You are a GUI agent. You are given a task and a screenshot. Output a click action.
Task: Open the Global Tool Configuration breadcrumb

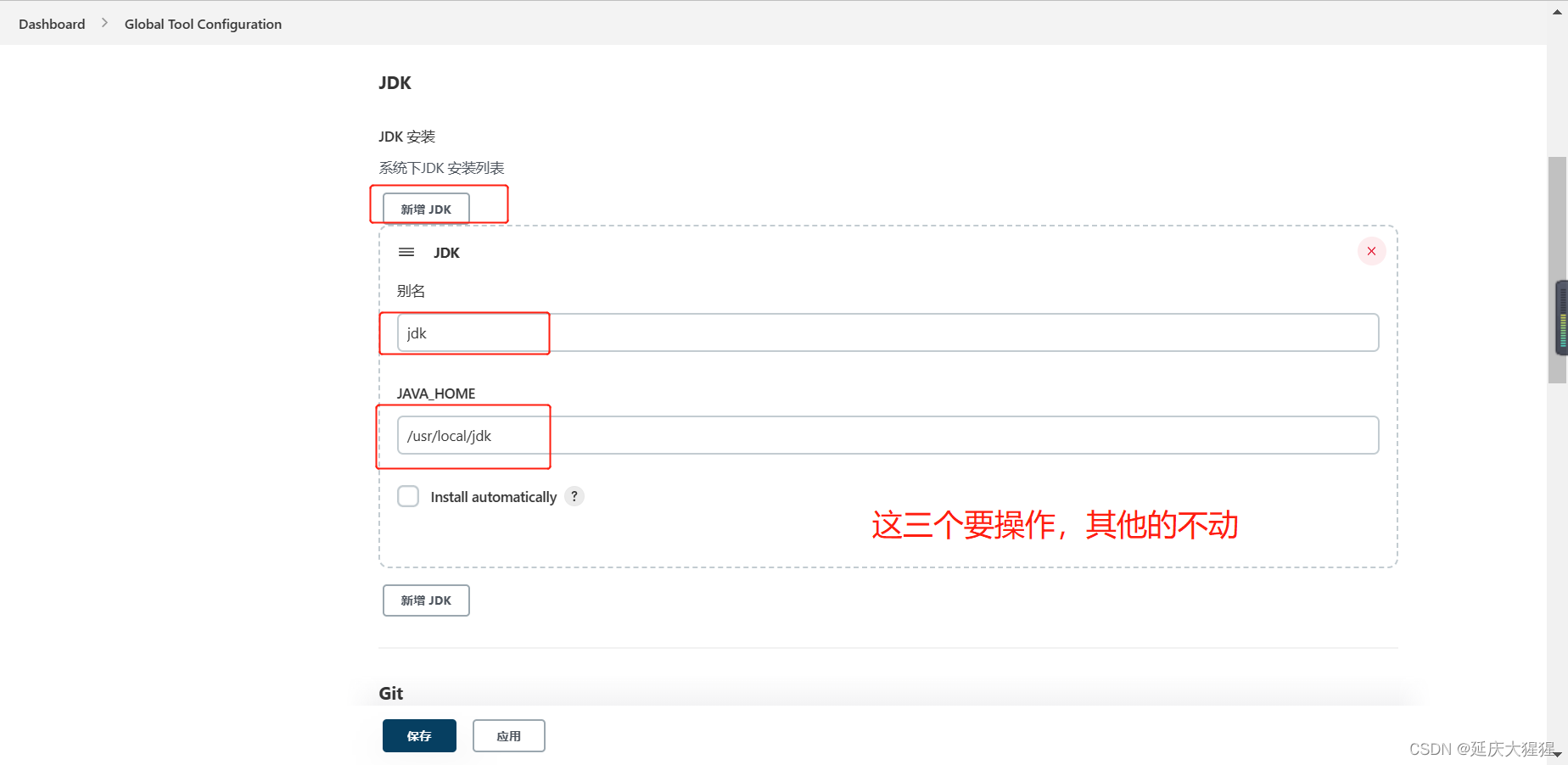203,24
